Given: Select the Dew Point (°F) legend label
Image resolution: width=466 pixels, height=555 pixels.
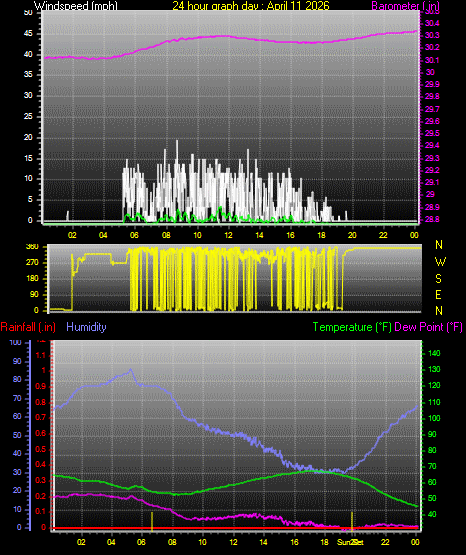Looking at the screenshot, I should 428,327.
